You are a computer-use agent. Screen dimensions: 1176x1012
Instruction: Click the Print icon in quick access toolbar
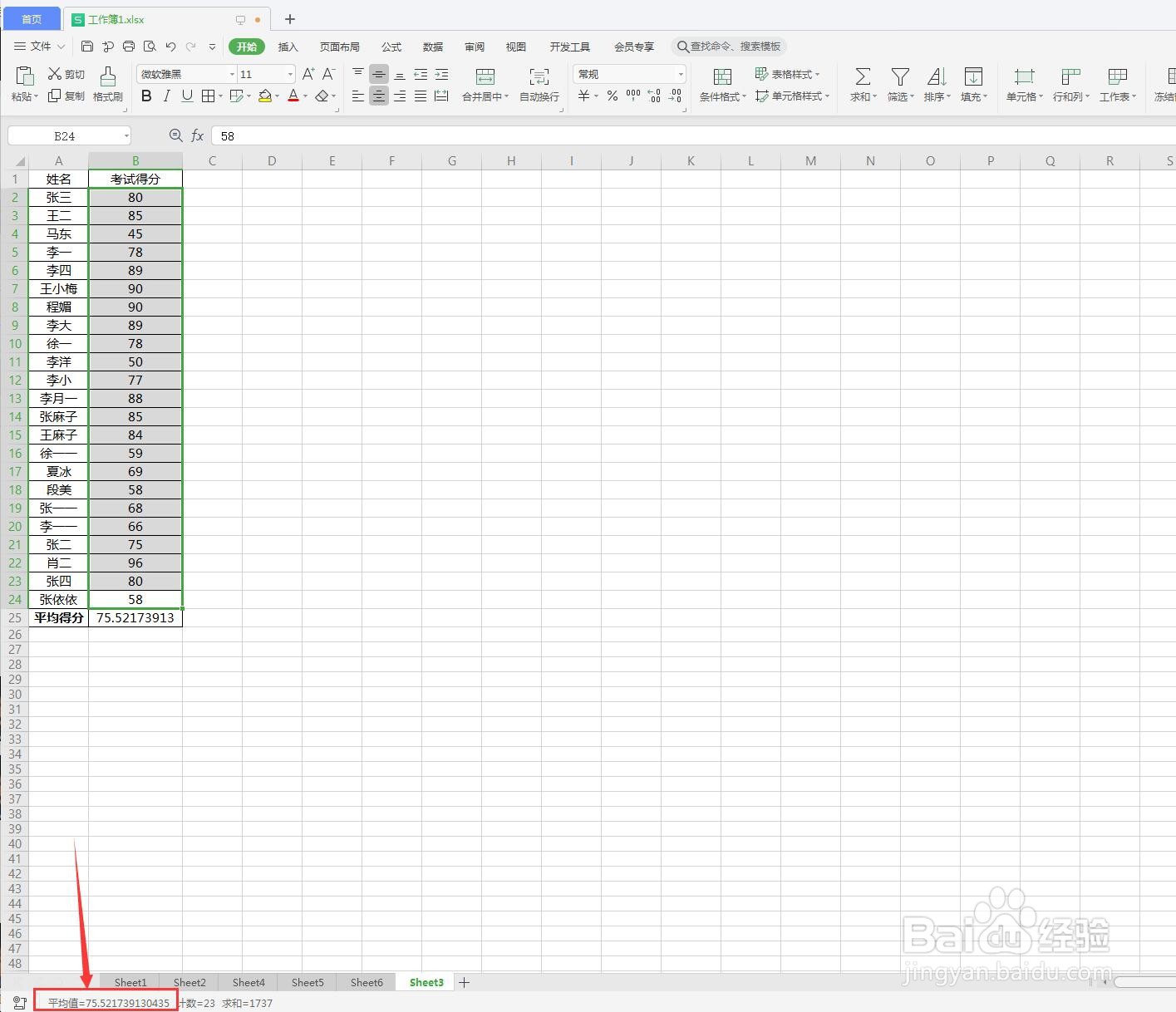pyautogui.click(x=129, y=47)
